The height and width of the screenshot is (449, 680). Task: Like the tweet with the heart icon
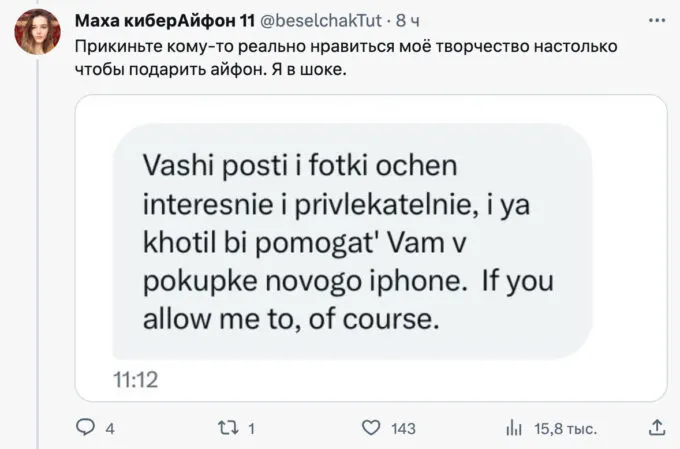pos(371,428)
